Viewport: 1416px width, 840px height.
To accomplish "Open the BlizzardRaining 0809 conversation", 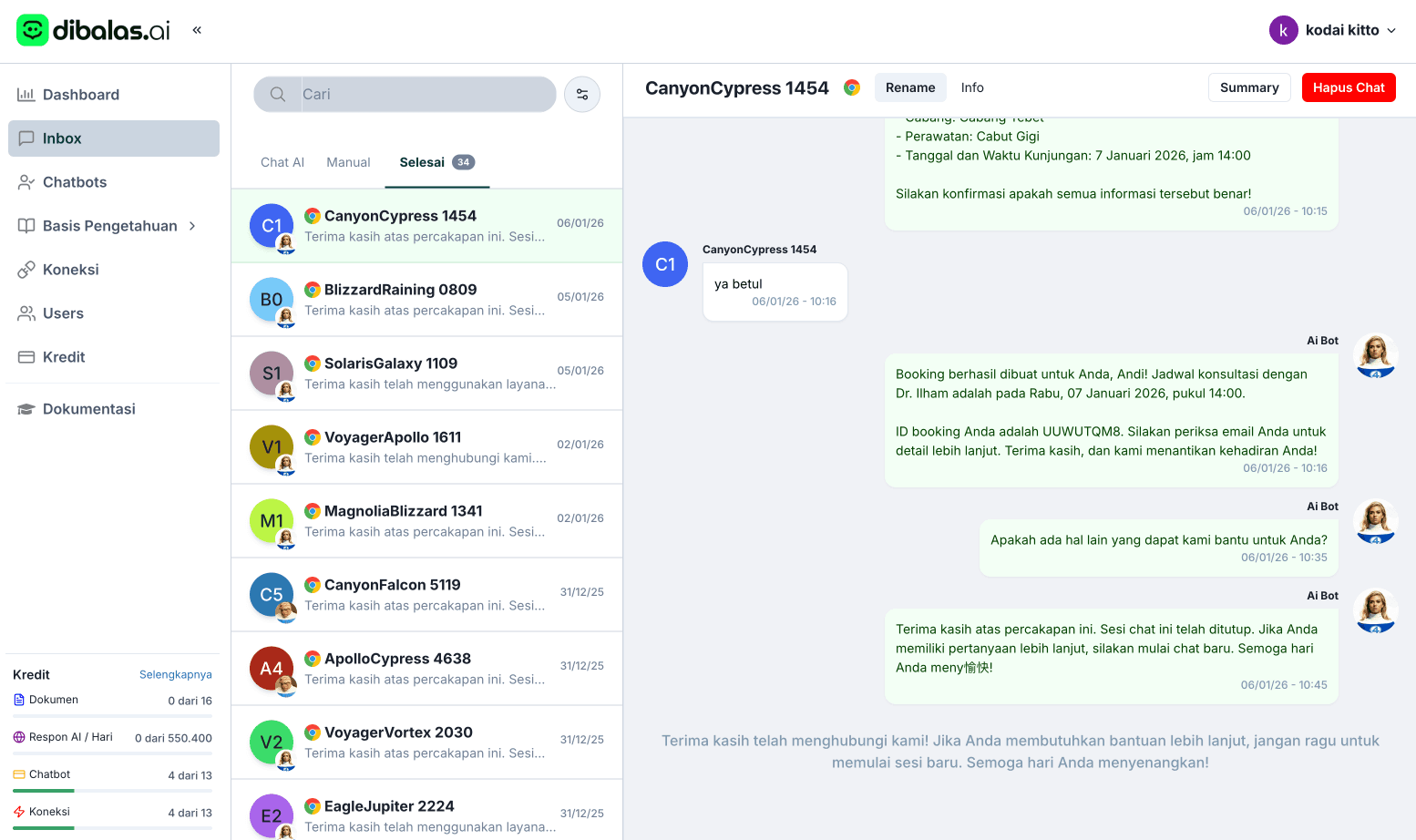I will point(426,299).
